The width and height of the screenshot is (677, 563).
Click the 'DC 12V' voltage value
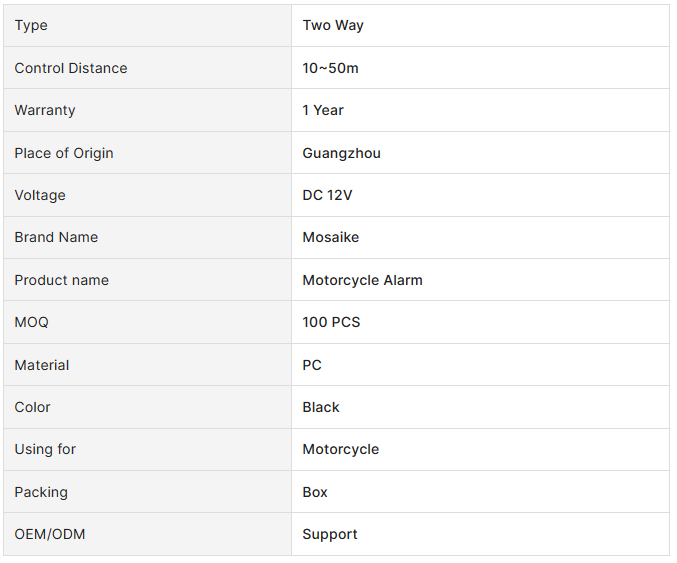[327, 195]
